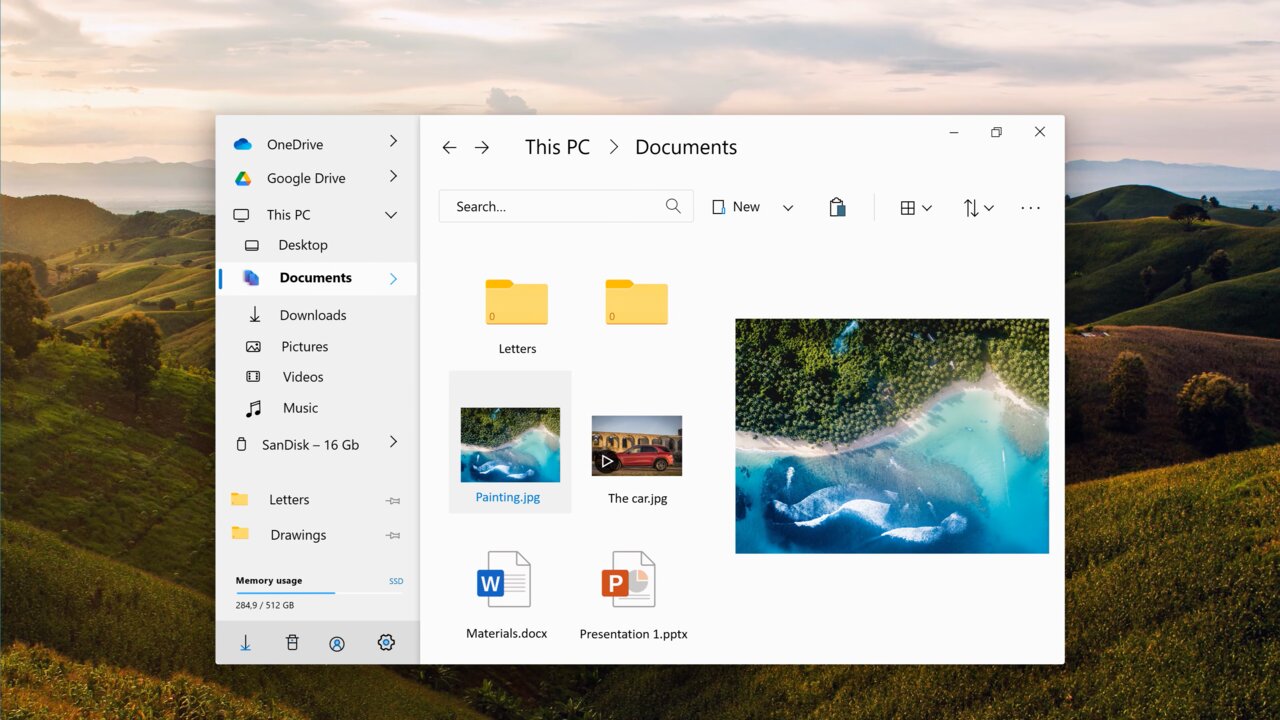Click the Memory usage progress bar

pos(319,593)
